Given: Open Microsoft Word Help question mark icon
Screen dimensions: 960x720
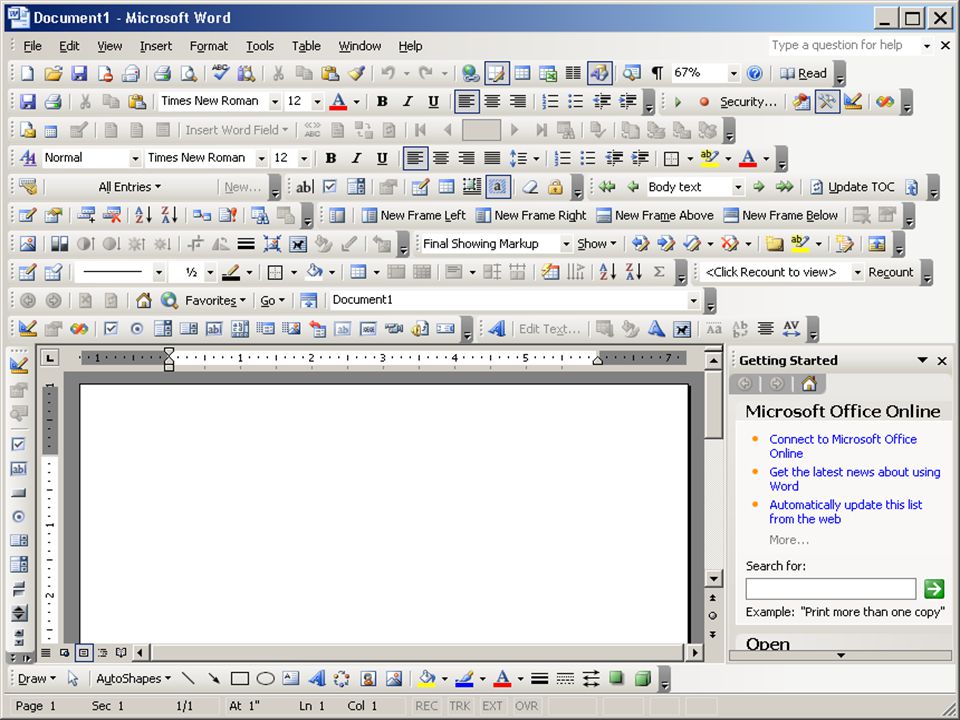Looking at the screenshot, I should [755, 73].
